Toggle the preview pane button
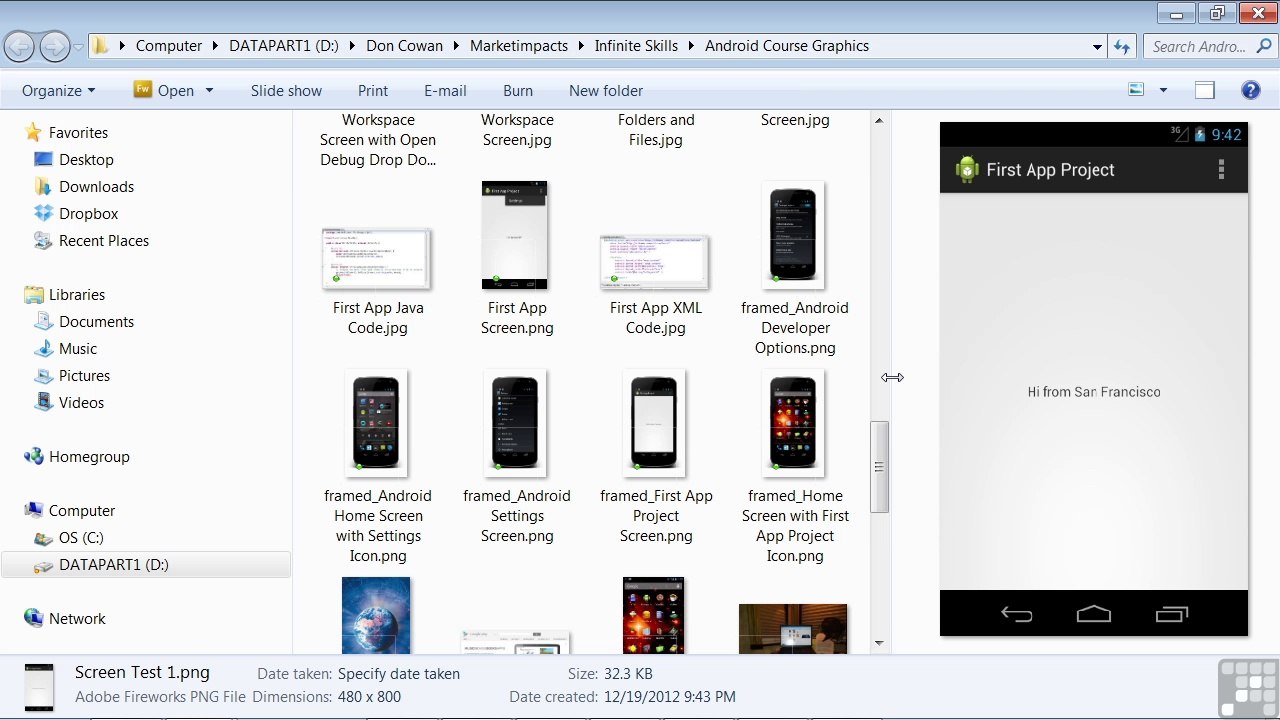1280x720 pixels. click(x=1205, y=90)
